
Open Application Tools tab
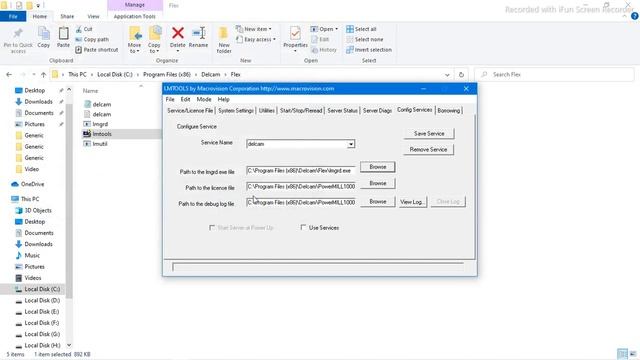(x=135, y=16)
